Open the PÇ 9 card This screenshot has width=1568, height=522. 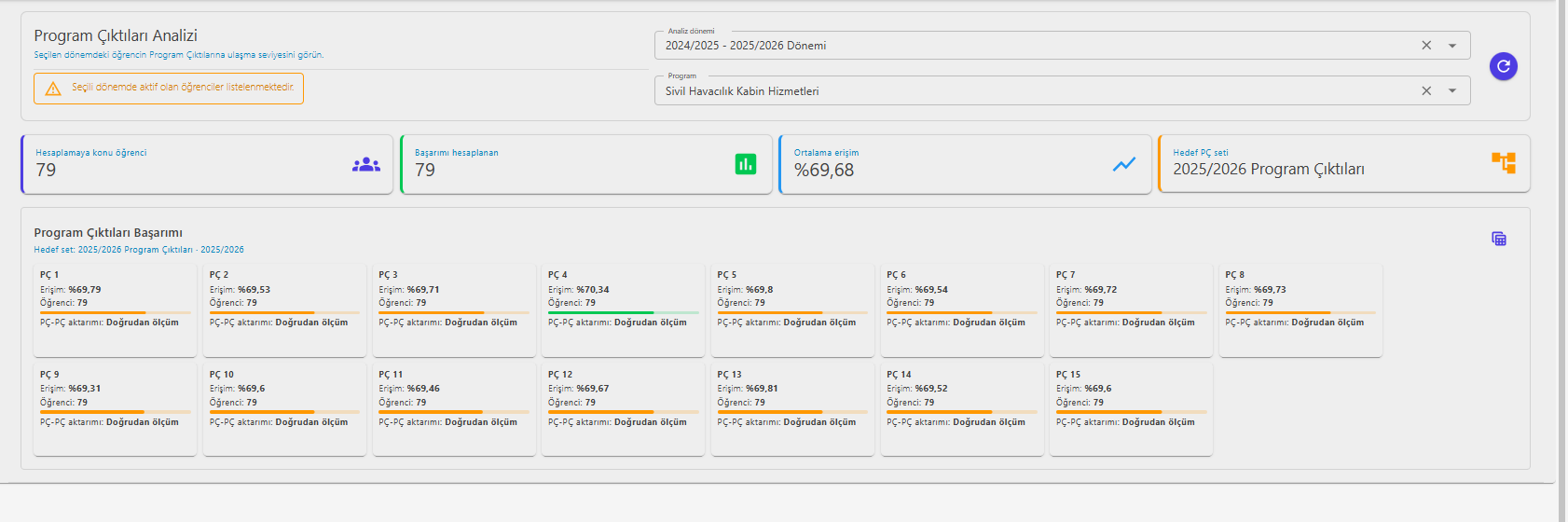click(115, 410)
